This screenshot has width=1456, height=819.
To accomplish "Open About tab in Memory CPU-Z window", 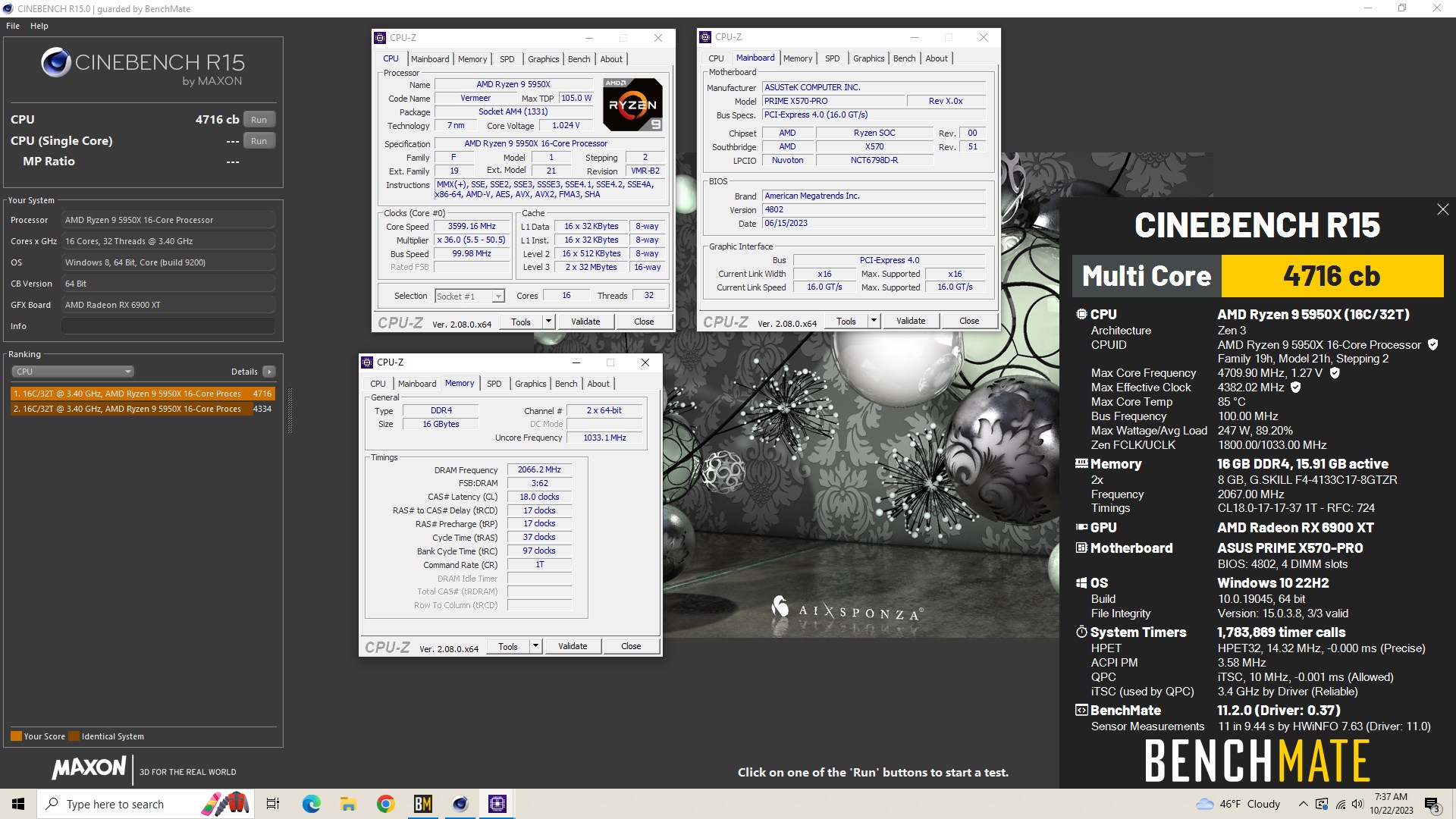I will point(598,384).
